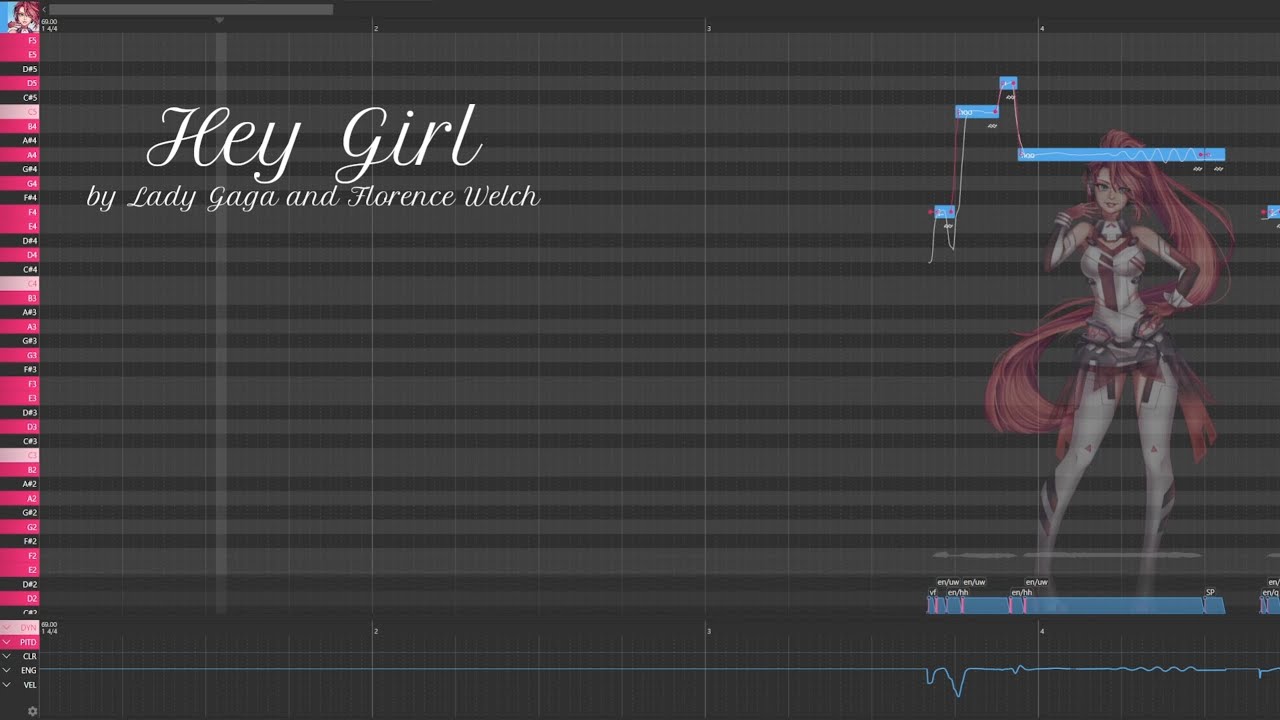Select the DYN parameter label

(x=28, y=628)
